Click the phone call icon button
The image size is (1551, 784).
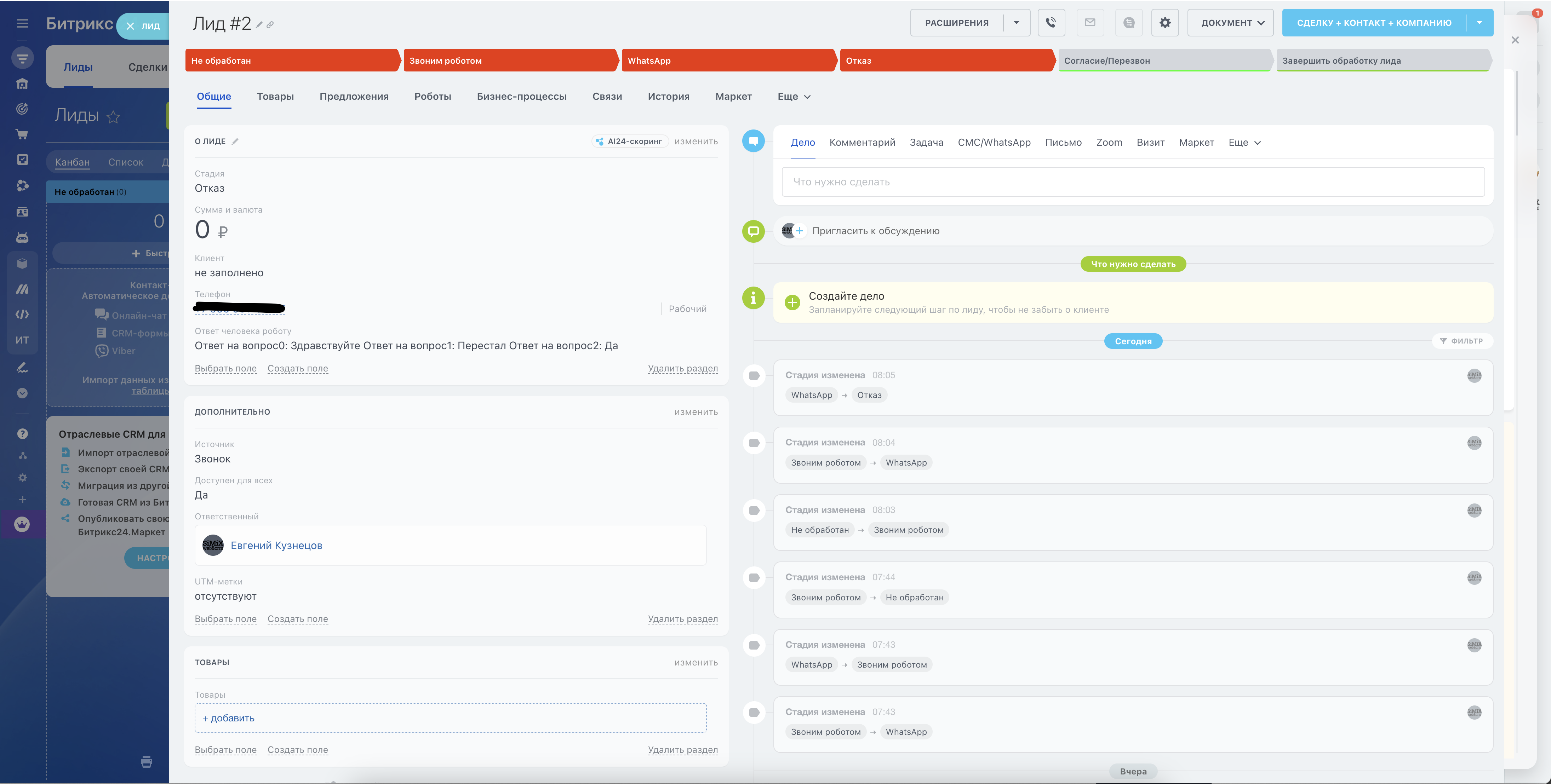click(1051, 23)
